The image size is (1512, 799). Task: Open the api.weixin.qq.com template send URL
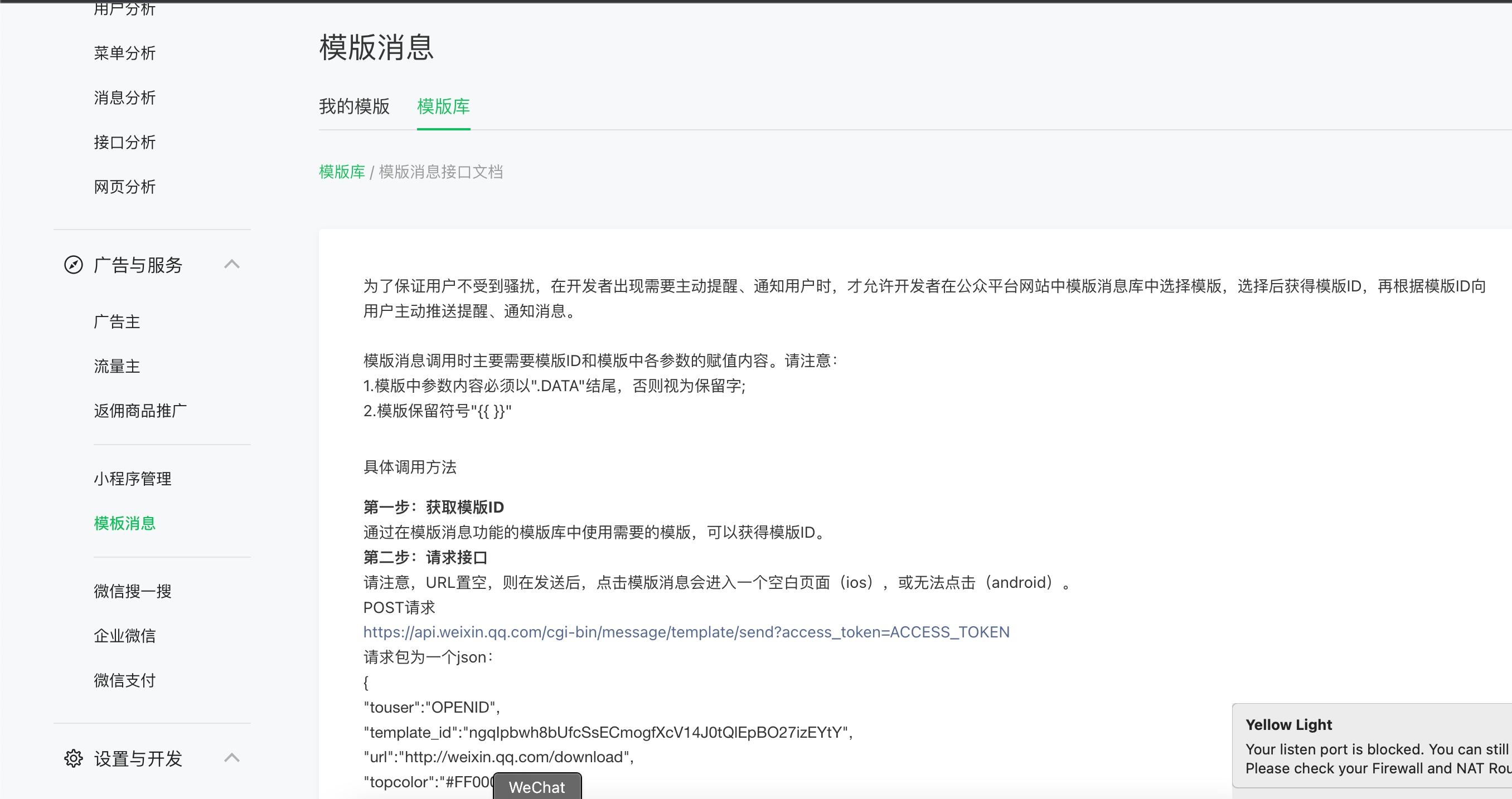(x=686, y=632)
